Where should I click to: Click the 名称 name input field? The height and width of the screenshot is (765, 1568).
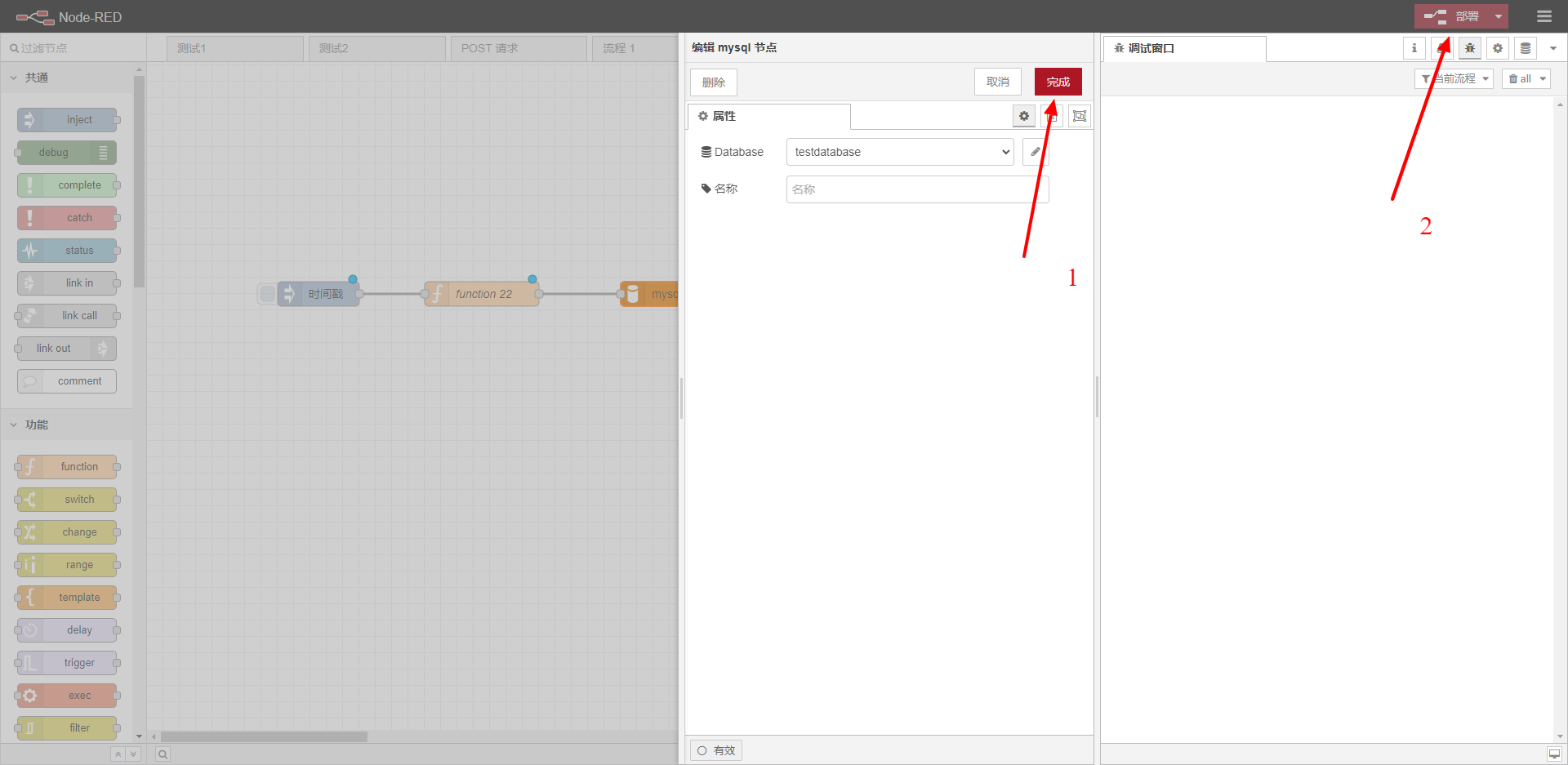point(917,189)
